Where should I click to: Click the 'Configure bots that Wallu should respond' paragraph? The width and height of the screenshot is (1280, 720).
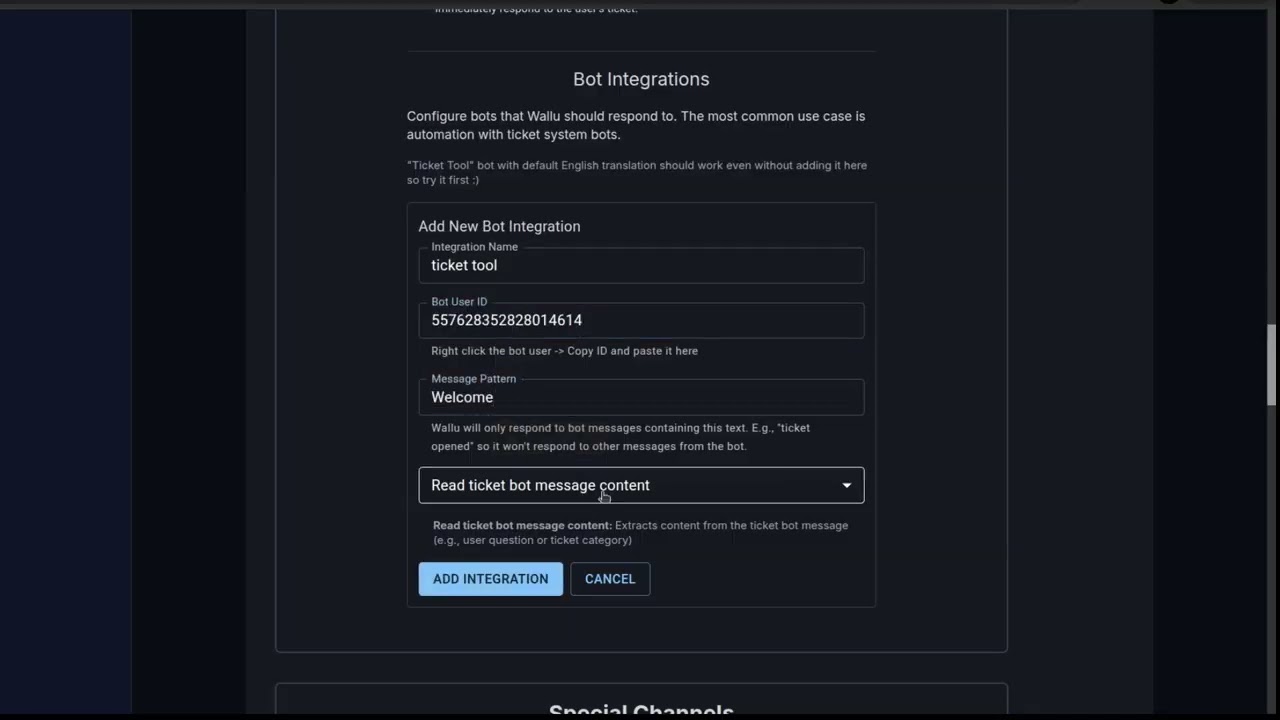tap(636, 125)
